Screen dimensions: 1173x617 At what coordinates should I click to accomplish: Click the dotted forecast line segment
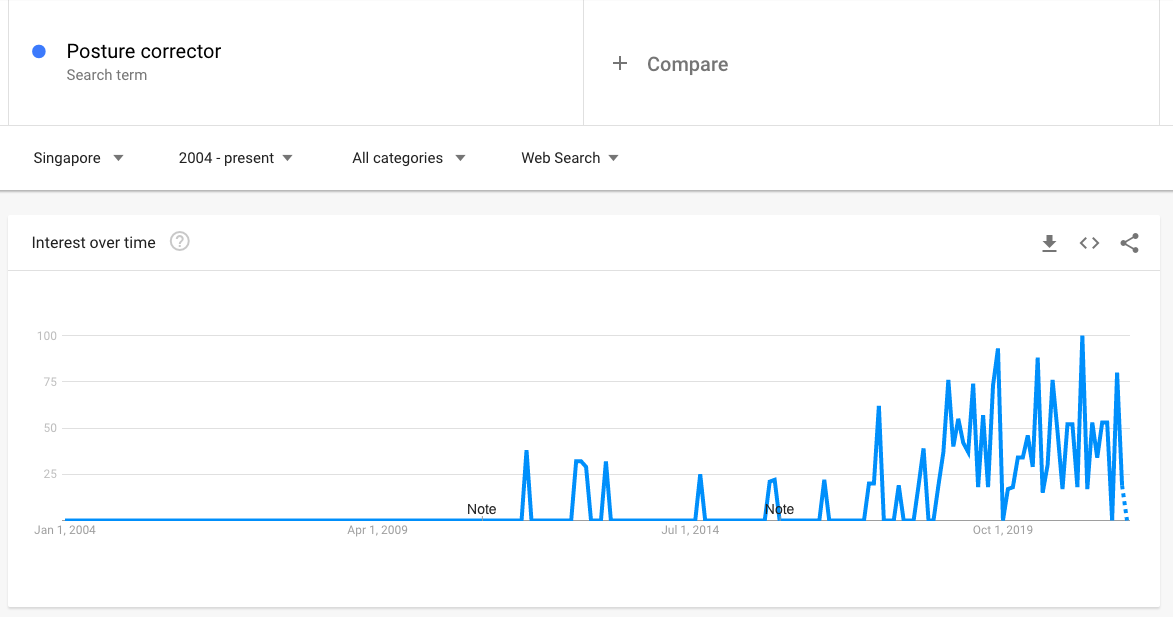pyautogui.click(x=1124, y=503)
